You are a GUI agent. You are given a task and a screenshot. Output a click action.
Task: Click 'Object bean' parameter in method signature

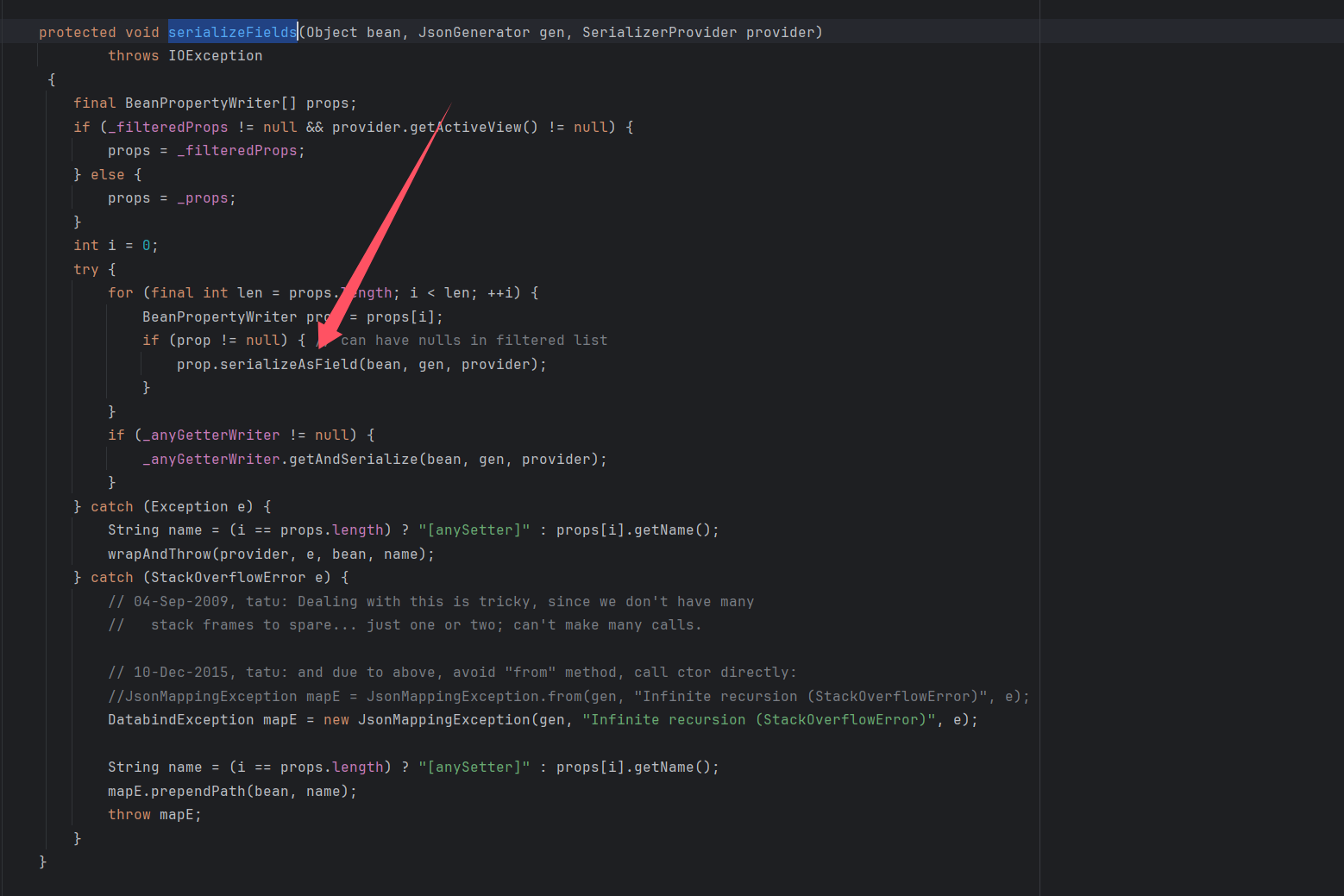pyautogui.click(x=354, y=32)
